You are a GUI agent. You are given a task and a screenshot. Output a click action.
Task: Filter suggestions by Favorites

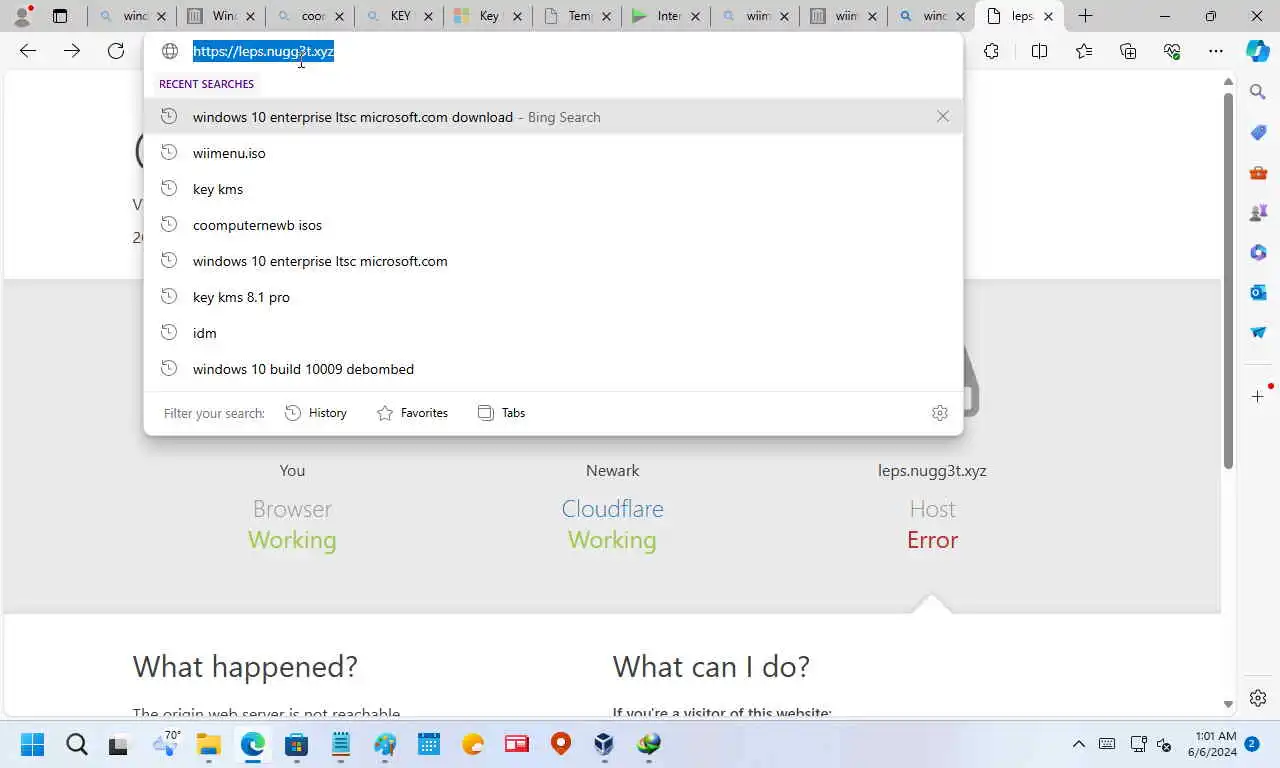pos(412,413)
